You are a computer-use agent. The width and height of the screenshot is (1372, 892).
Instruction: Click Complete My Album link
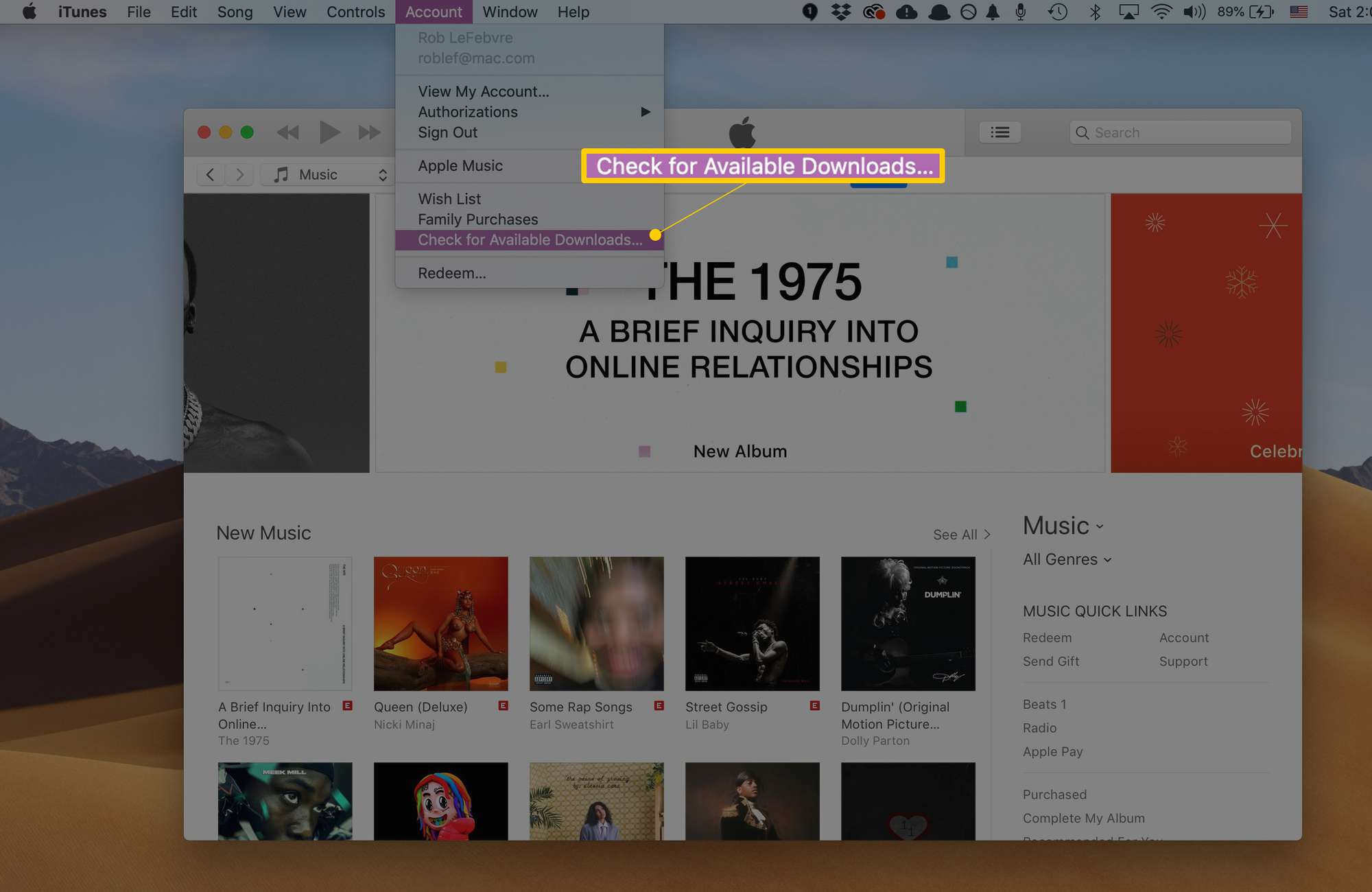pos(1083,818)
